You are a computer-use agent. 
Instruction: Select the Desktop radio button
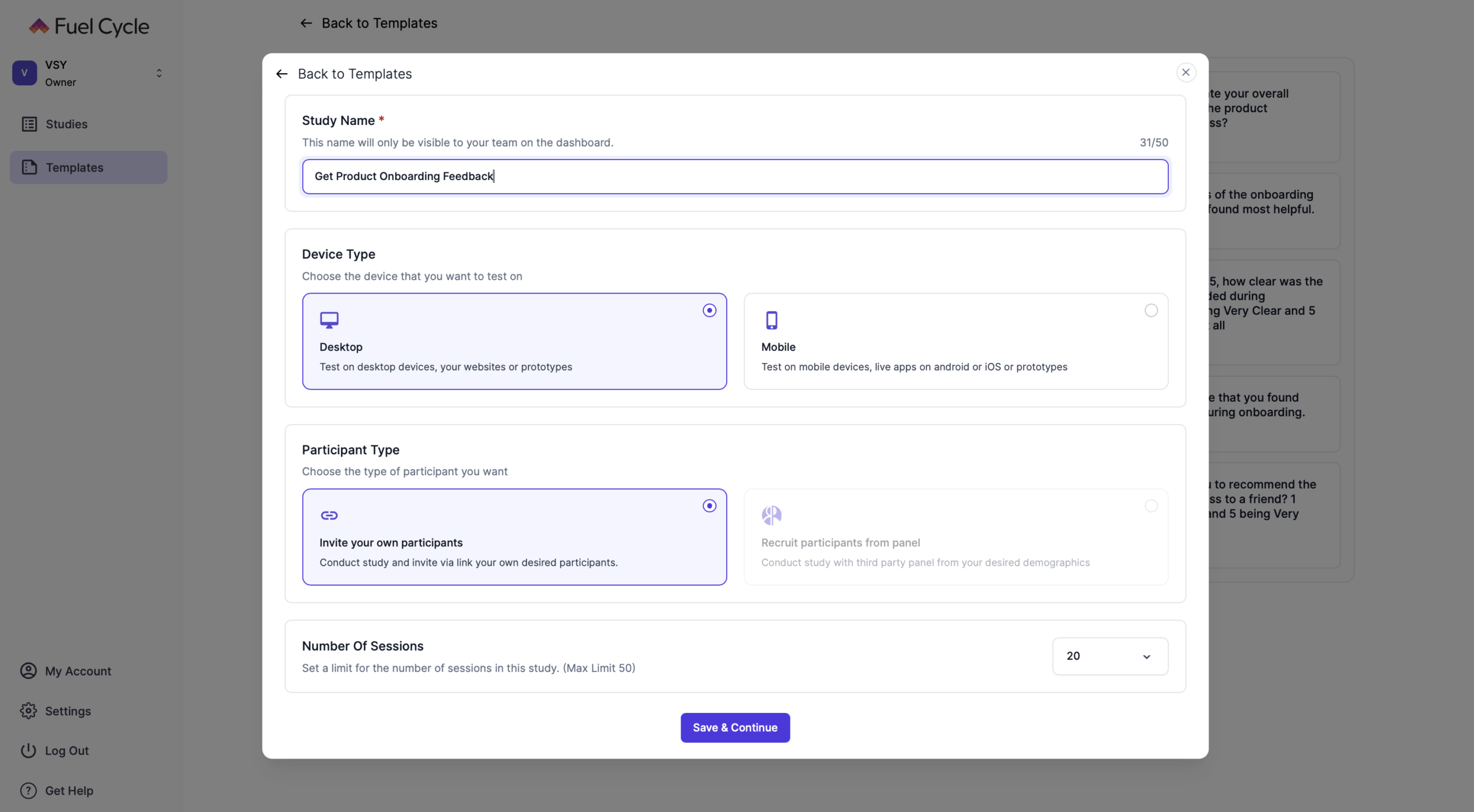click(x=709, y=311)
